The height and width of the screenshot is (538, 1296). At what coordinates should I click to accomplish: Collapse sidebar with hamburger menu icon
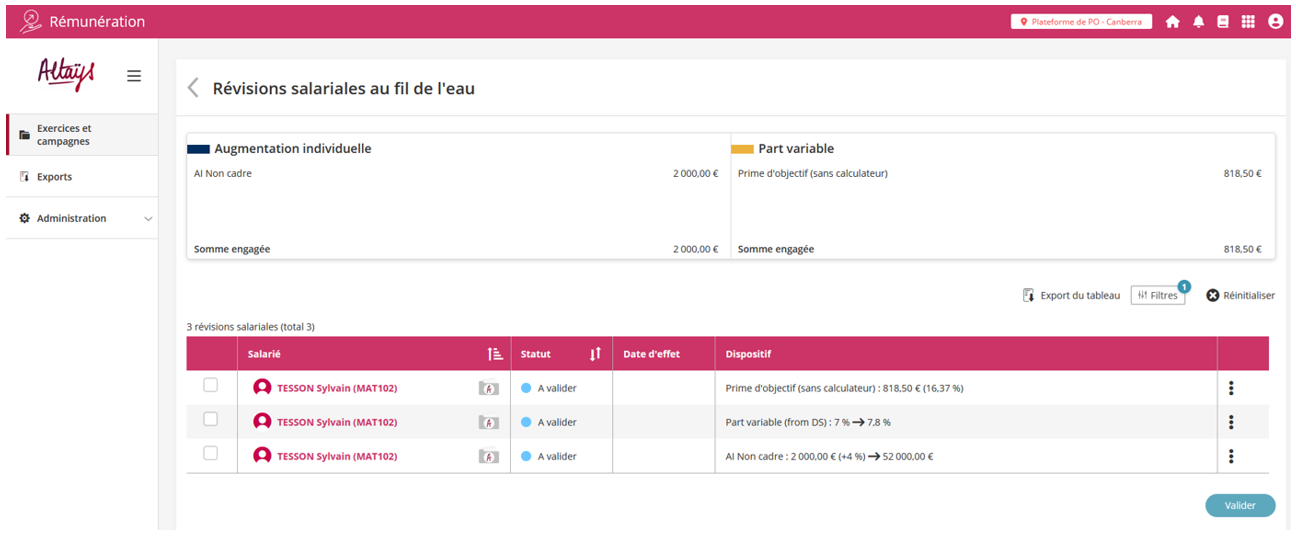point(134,76)
